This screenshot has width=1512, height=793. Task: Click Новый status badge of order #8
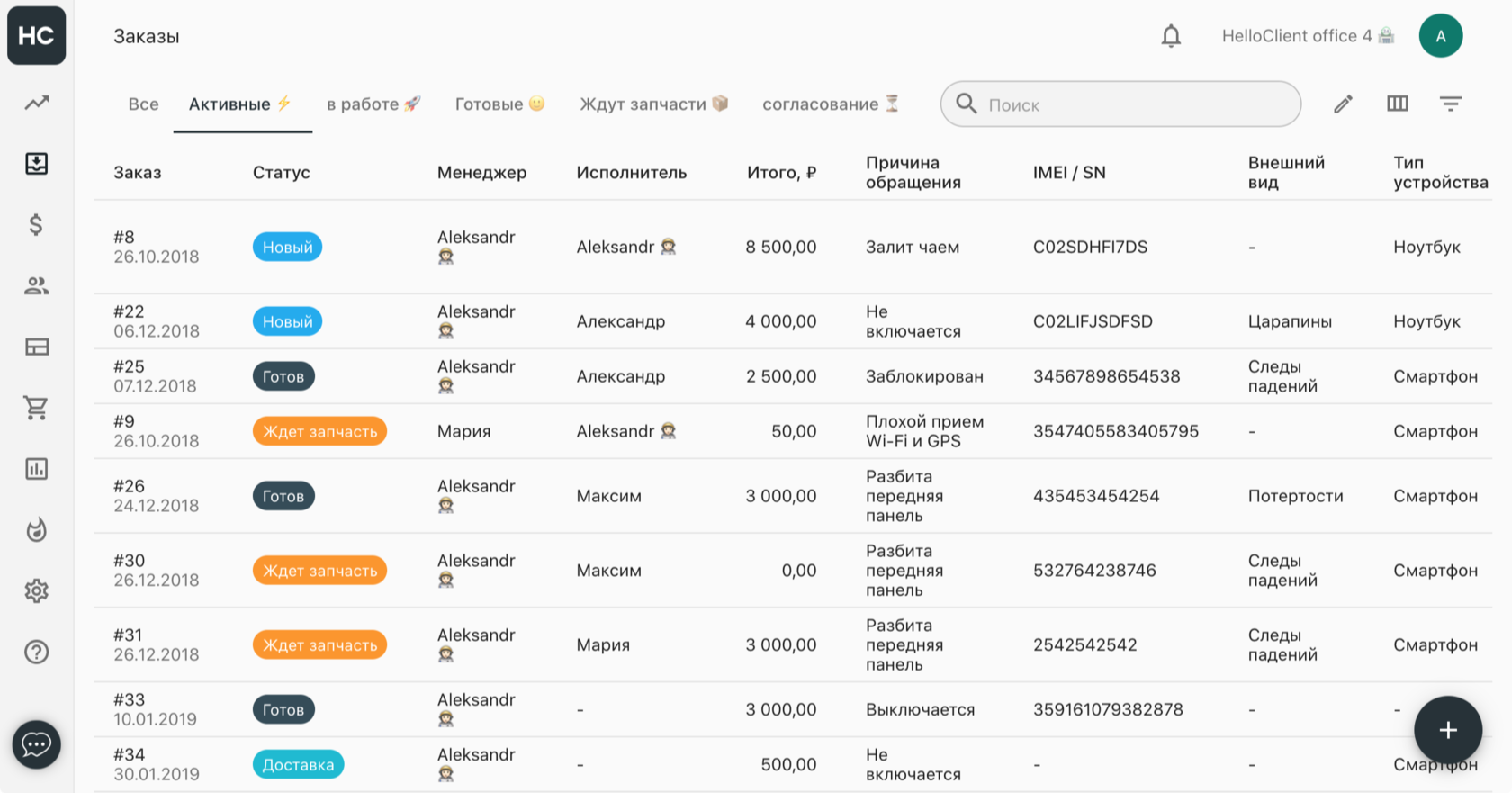click(x=287, y=247)
